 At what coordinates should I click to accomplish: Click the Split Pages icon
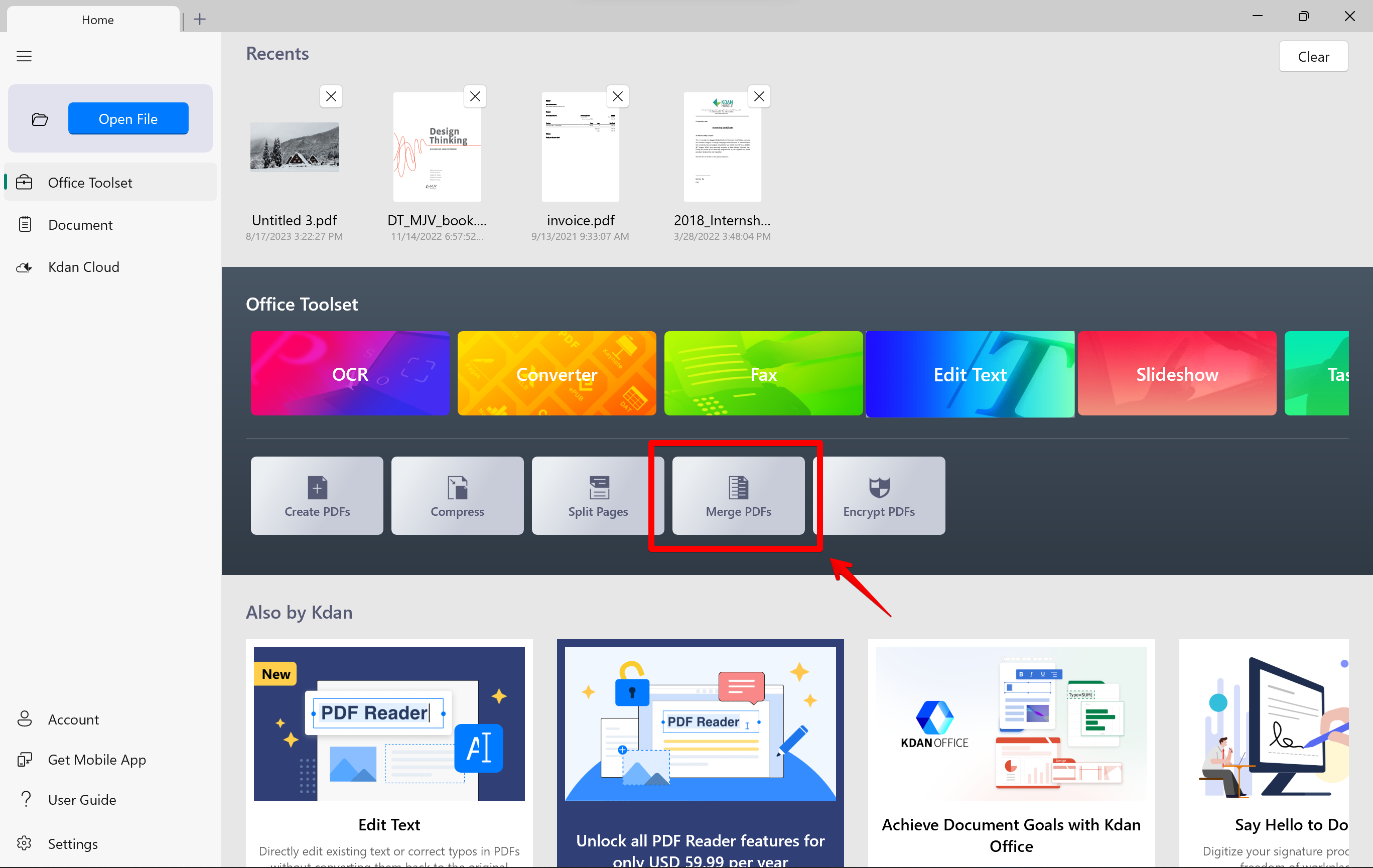599,488
